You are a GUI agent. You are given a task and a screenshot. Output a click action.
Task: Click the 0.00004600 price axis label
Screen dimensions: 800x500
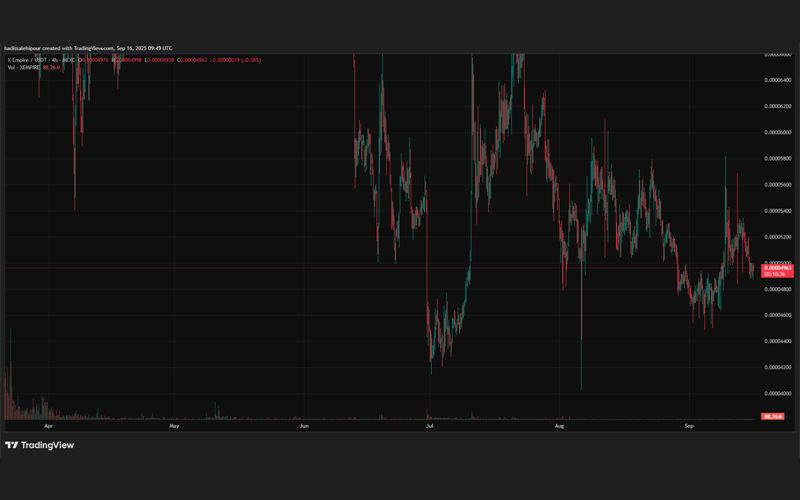[x=778, y=315]
